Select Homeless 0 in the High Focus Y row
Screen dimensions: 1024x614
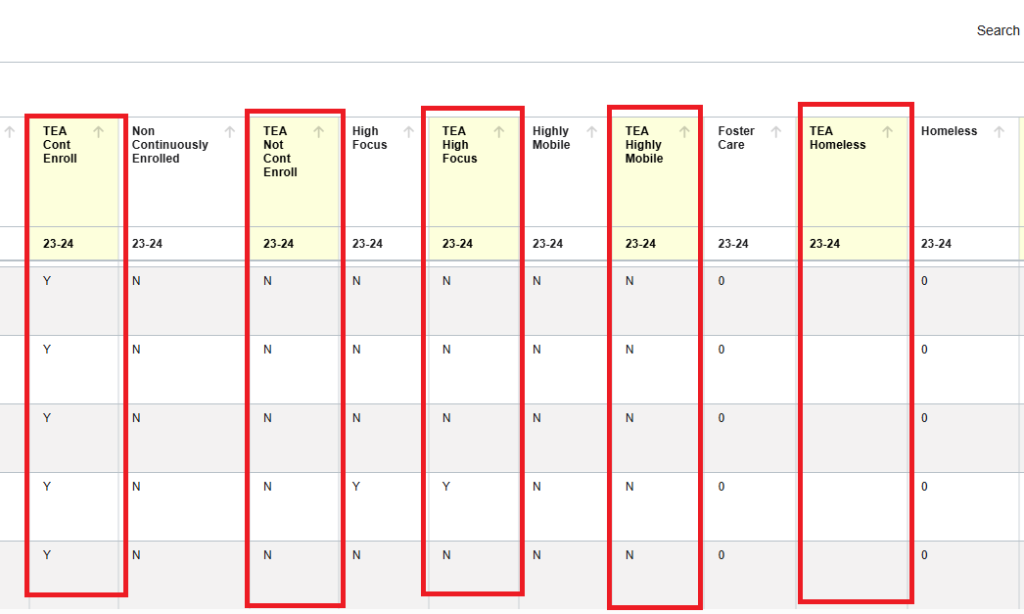924,487
